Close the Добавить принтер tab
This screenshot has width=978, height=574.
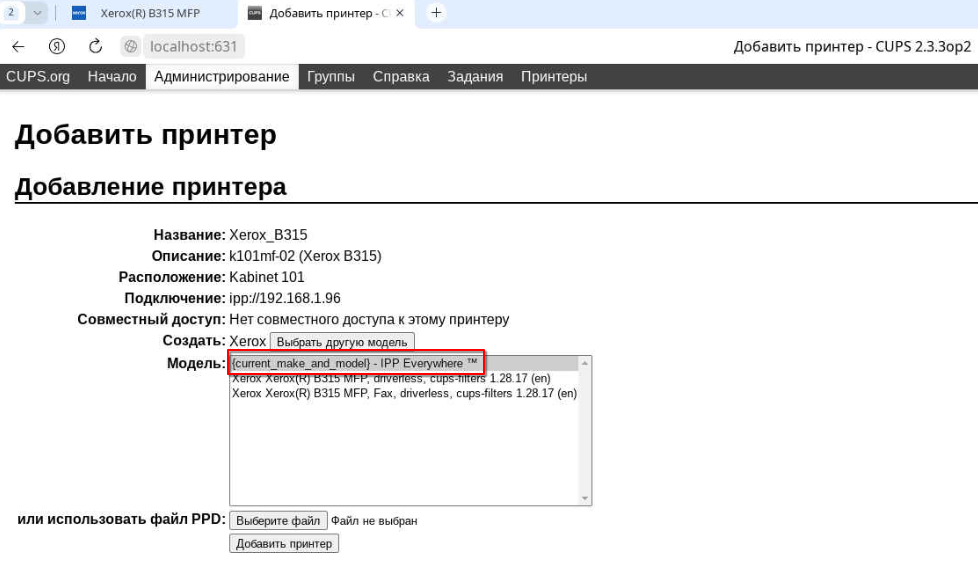(400, 12)
